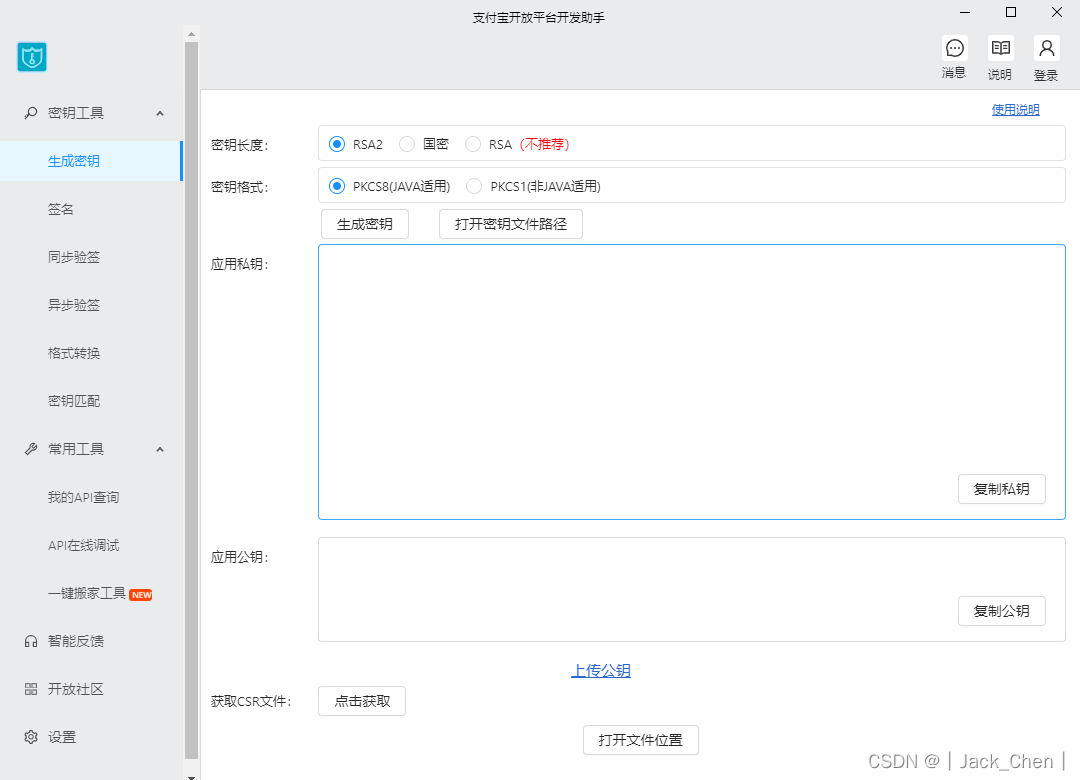Open 一键搬家工具 in sidebar
The height and width of the screenshot is (780, 1080).
(91, 593)
